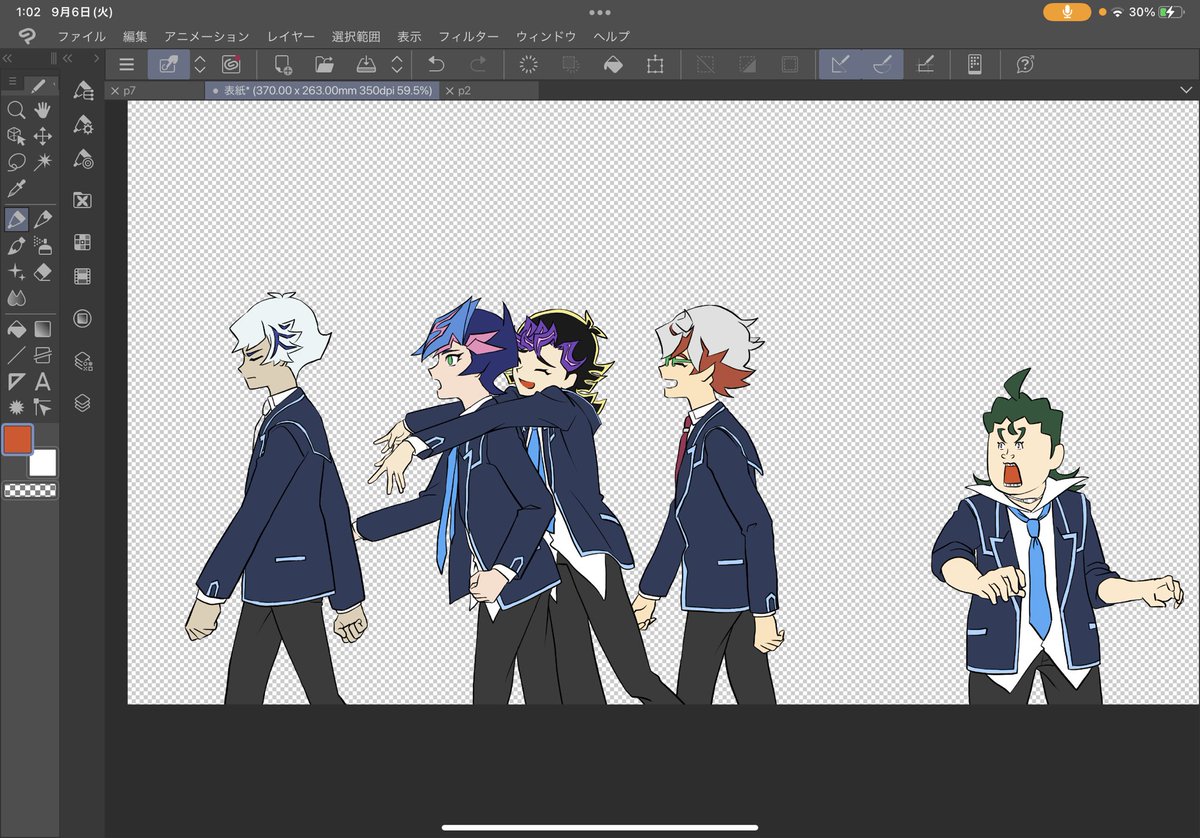Open the フィルター menu
The width and height of the screenshot is (1200, 838).
tap(469, 36)
